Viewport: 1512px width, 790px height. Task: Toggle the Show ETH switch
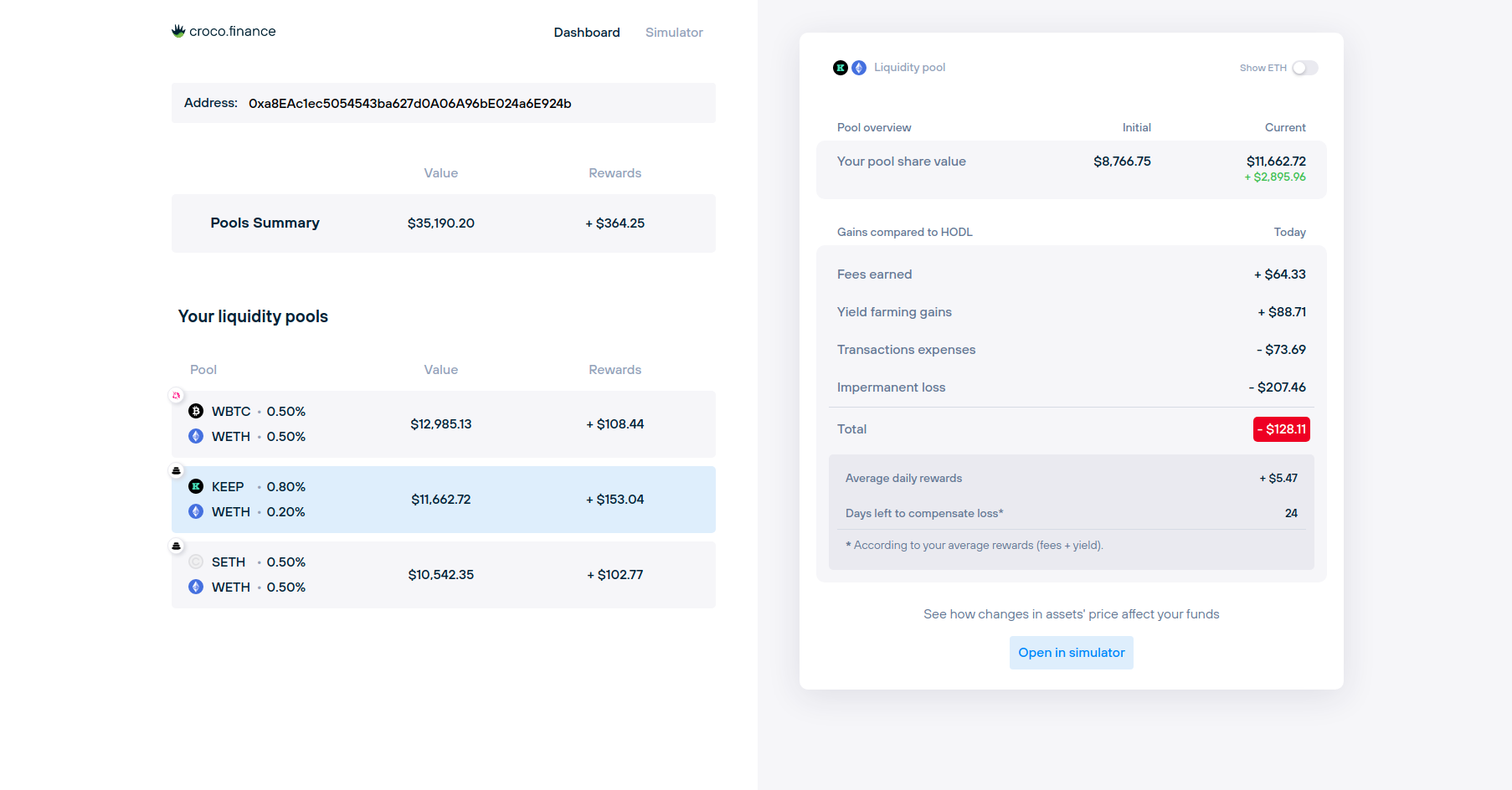pos(1304,68)
